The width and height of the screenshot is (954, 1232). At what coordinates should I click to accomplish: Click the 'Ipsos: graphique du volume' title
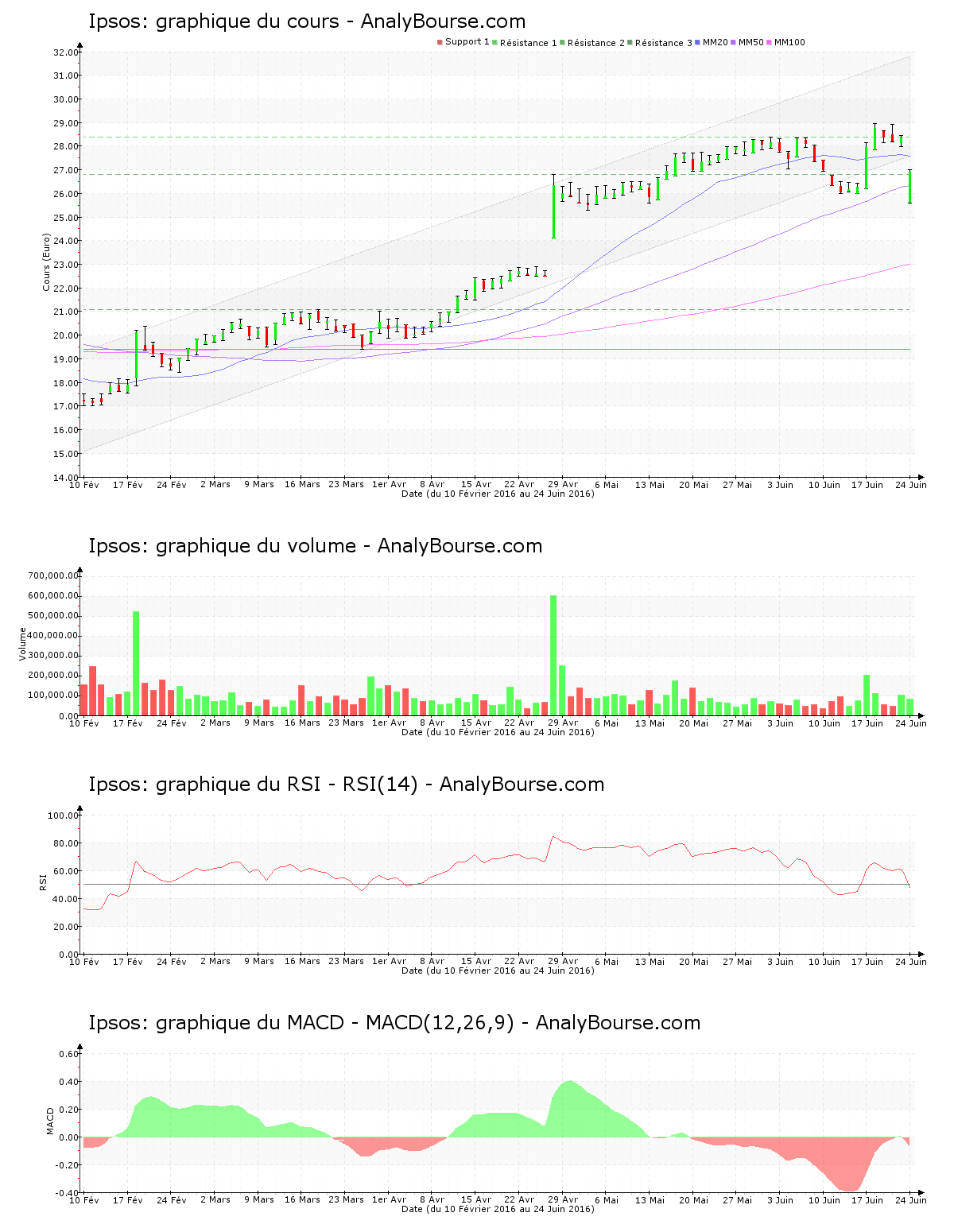[x=222, y=546]
